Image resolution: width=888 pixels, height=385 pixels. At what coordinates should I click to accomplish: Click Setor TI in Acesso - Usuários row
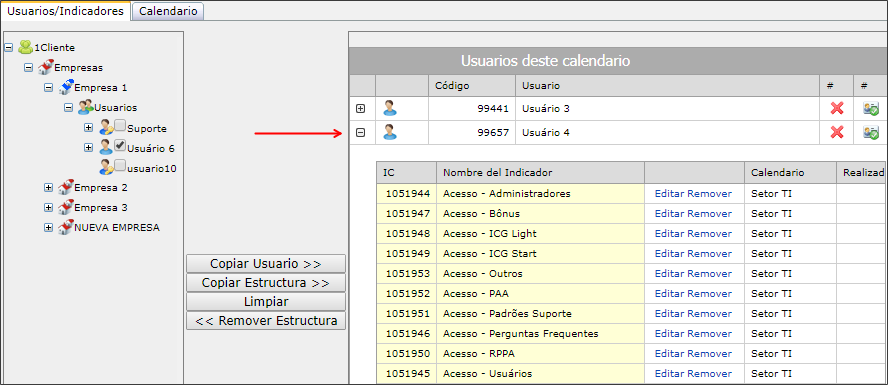click(771, 374)
